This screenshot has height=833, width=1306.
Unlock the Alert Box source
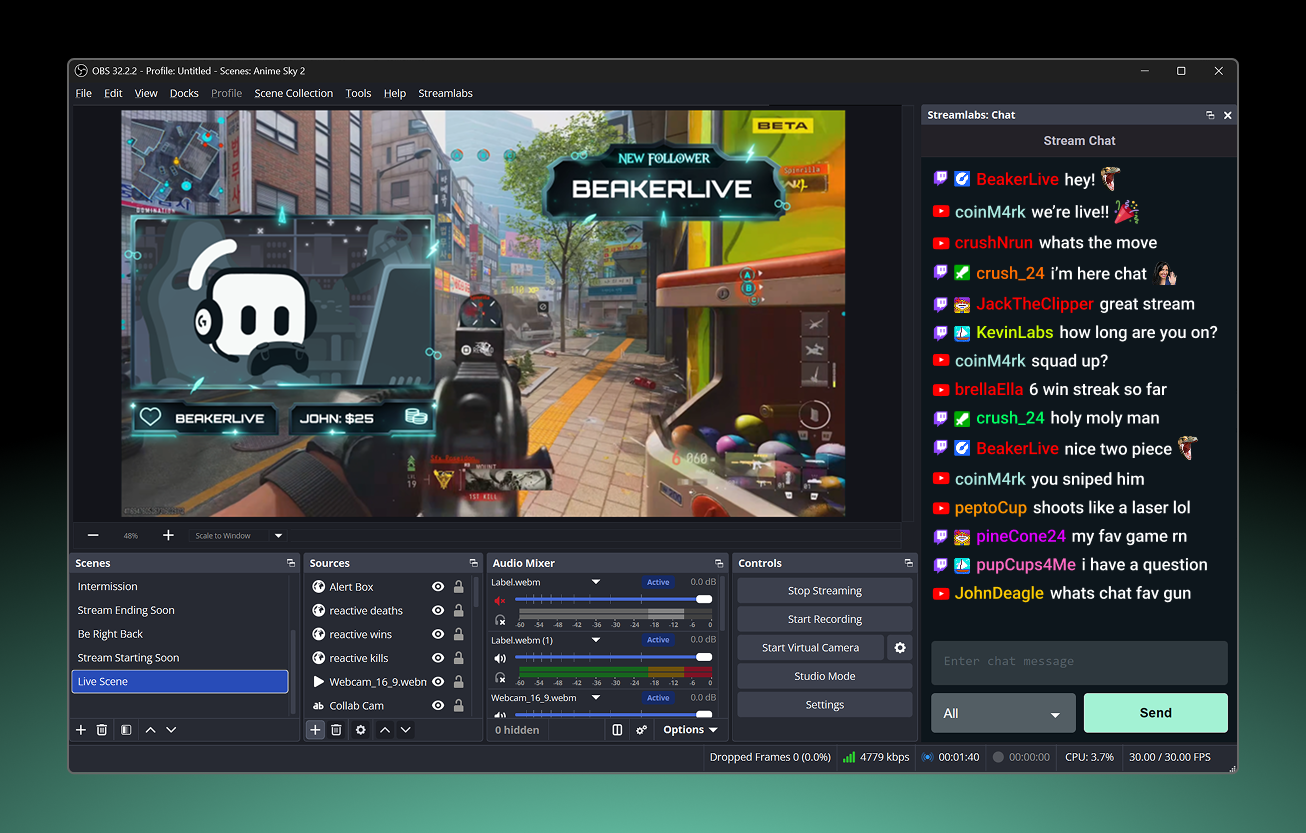click(459, 587)
